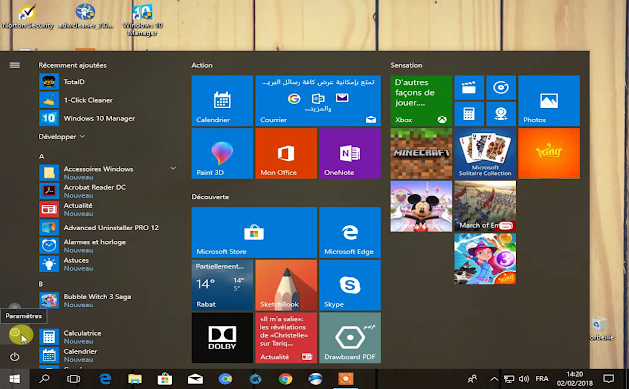Click the Action group heading
The height and width of the screenshot is (389, 629).
tap(202, 65)
